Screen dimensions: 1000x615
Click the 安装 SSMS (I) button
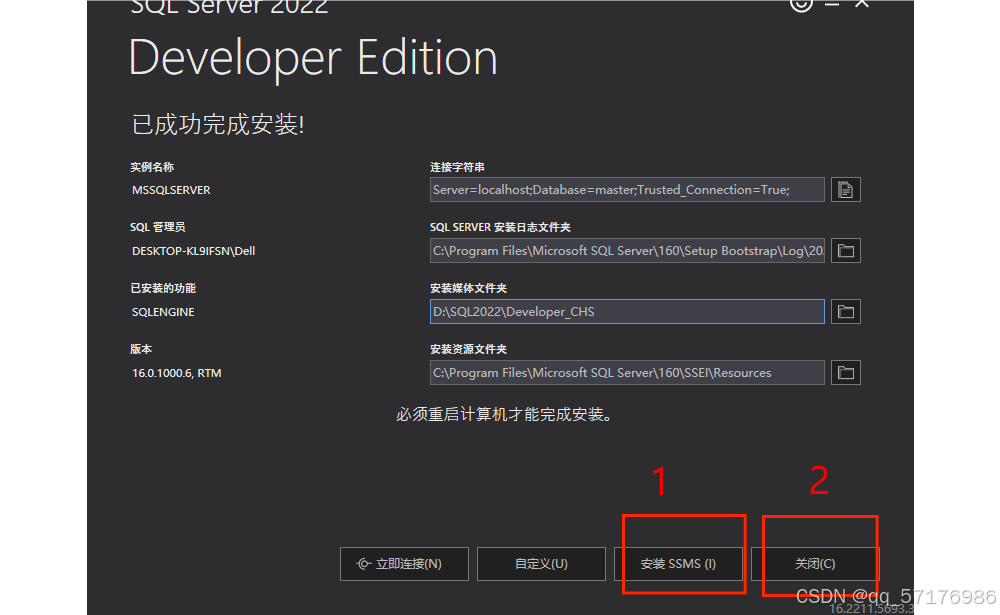click(679, 564)
